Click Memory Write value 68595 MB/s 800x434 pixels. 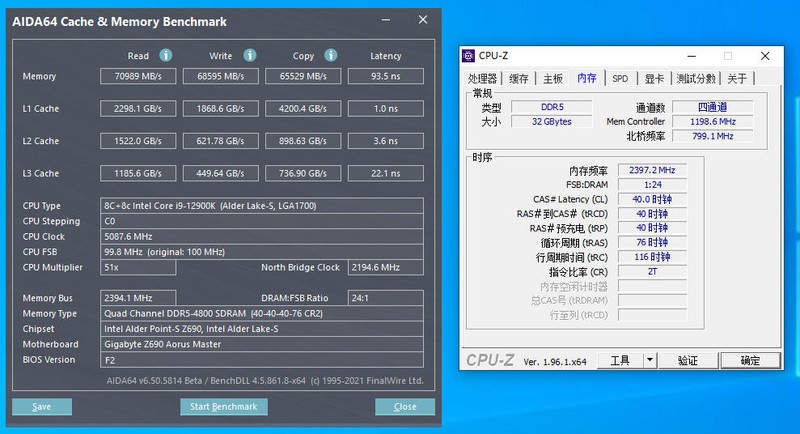click(221, 76)
